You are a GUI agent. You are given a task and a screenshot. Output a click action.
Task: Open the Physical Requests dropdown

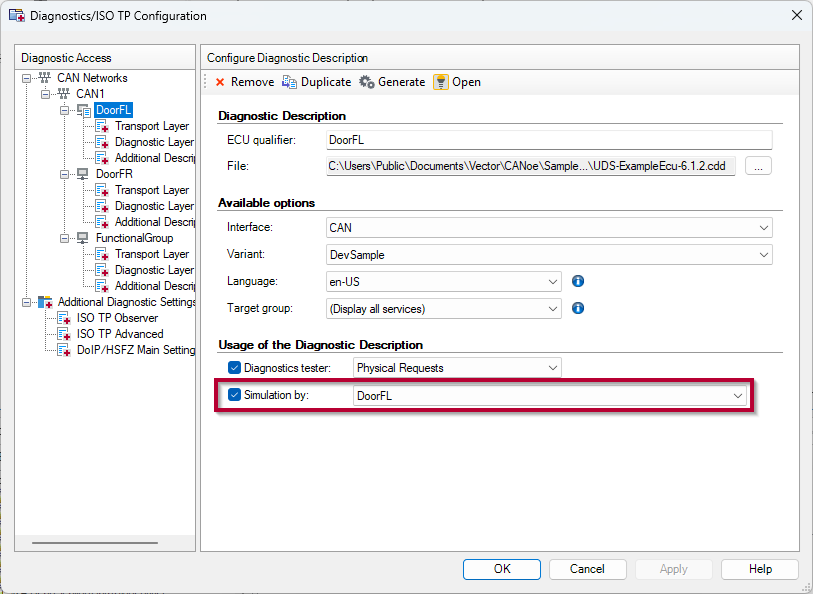(457, 368)
